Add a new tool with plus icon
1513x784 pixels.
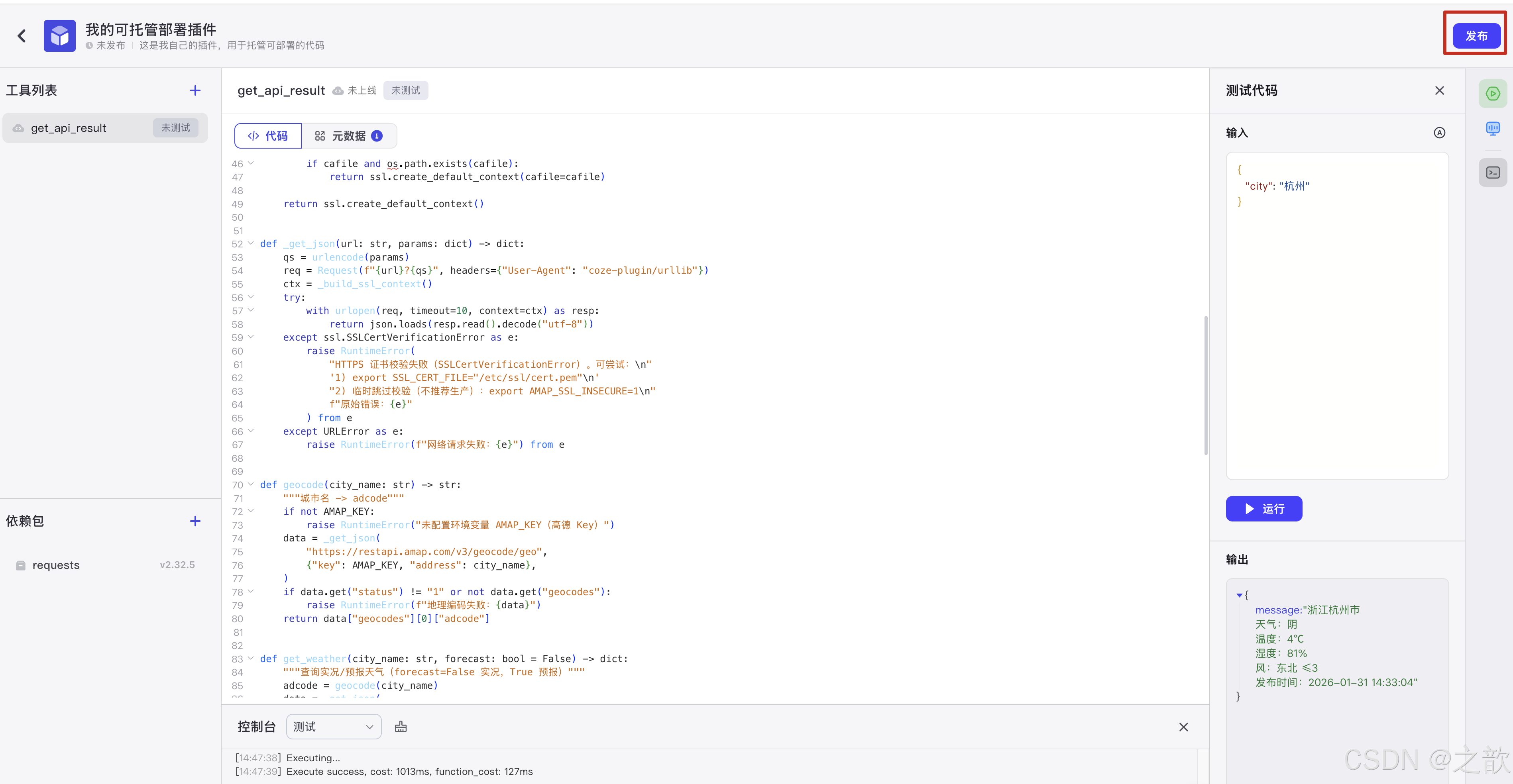195,90
